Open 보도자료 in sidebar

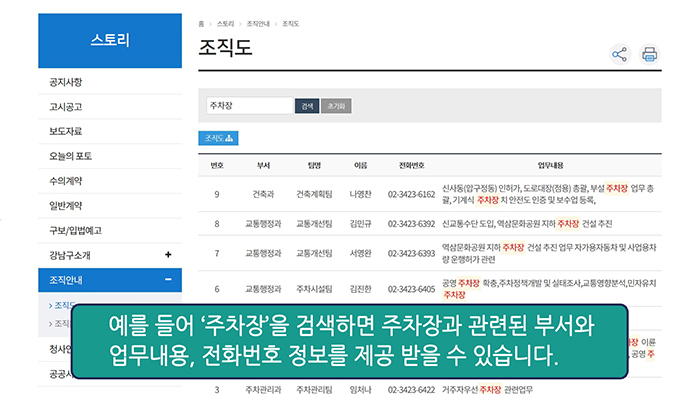[x=66, y=132]
